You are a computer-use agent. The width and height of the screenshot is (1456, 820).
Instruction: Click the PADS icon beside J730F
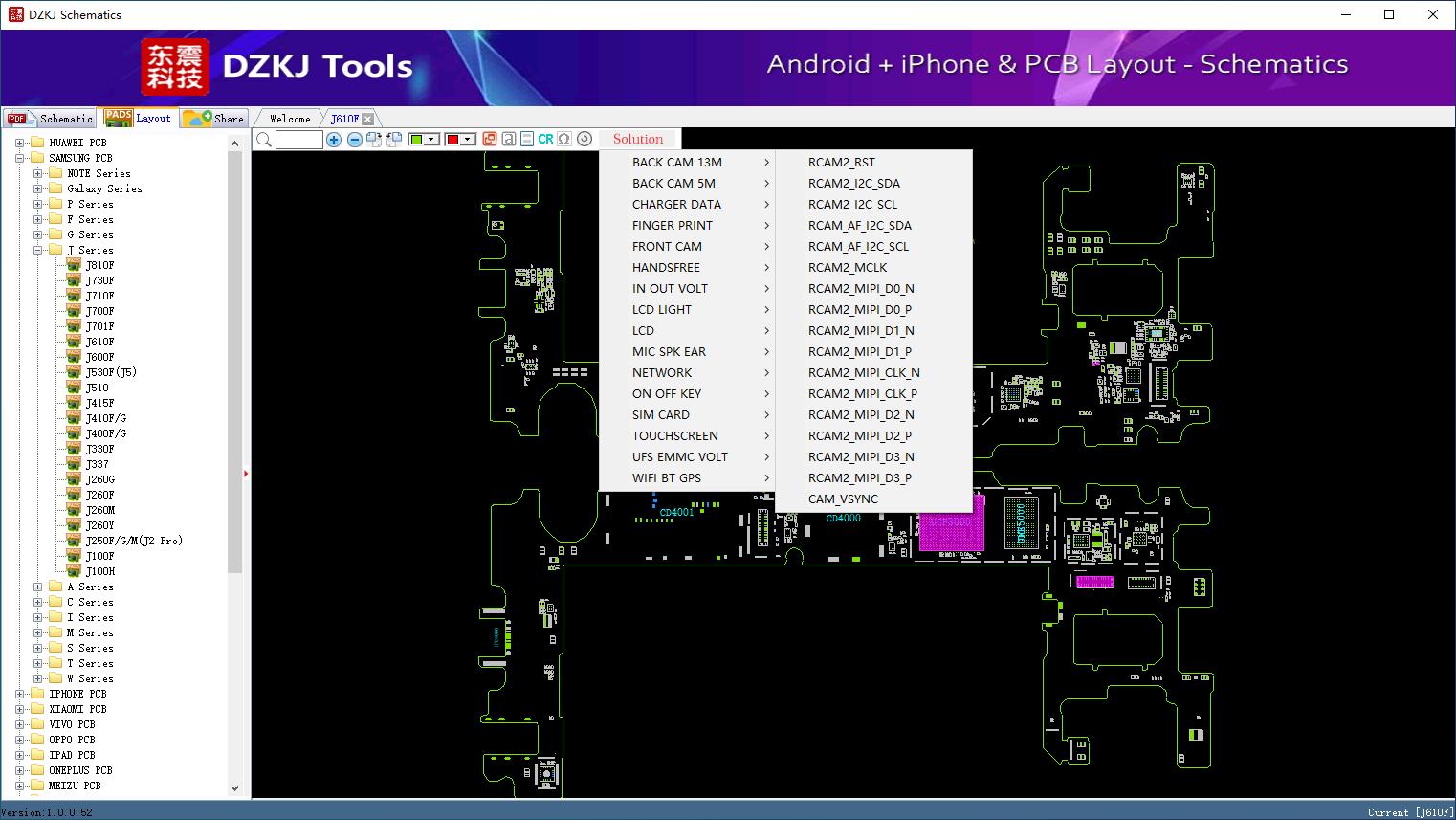pyautogui.click(x=74, y=280)
